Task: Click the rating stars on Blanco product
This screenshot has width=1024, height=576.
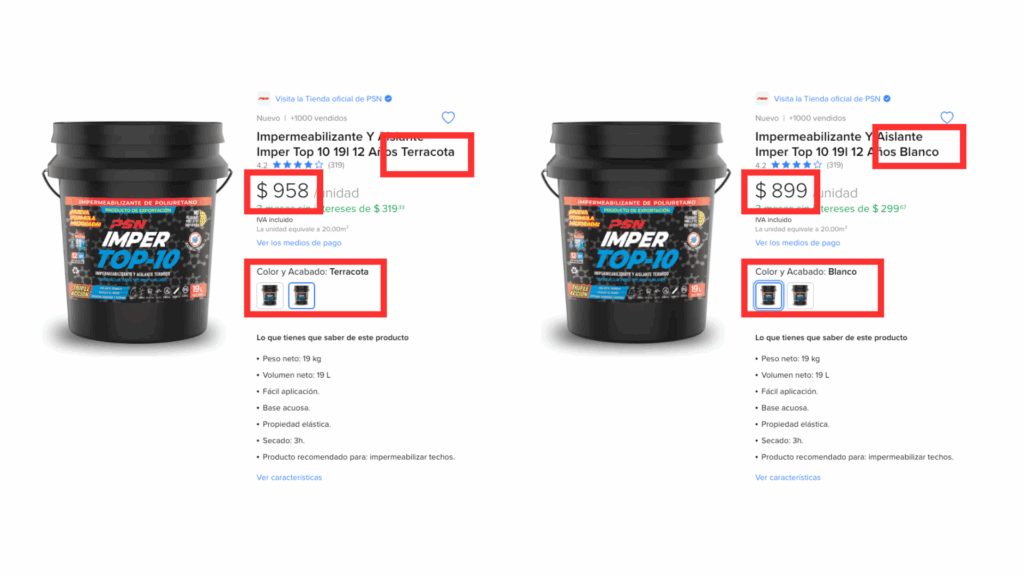Action: [x=797, y=165]
